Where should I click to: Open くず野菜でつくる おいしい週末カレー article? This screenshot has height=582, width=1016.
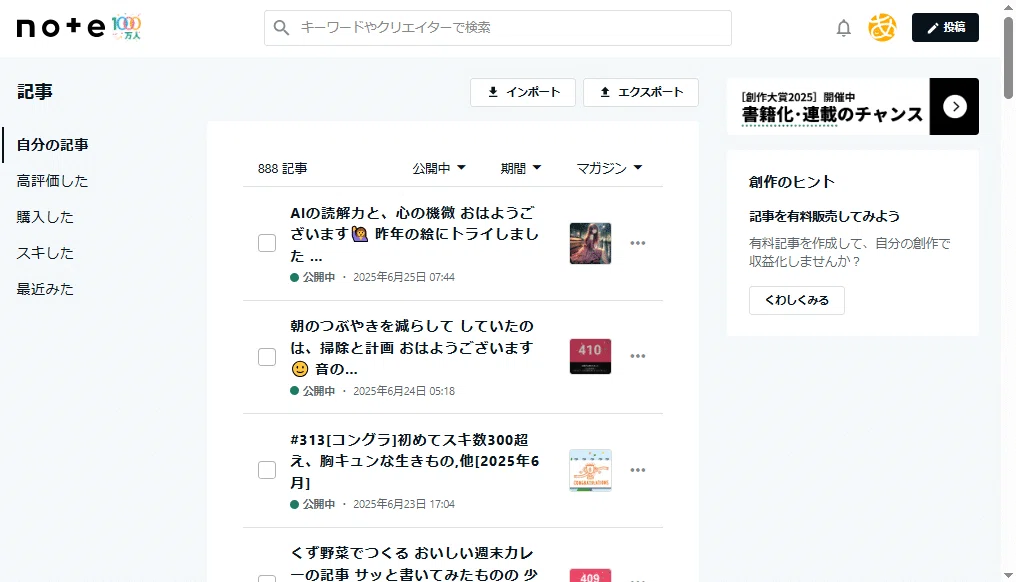coord(412,563)
